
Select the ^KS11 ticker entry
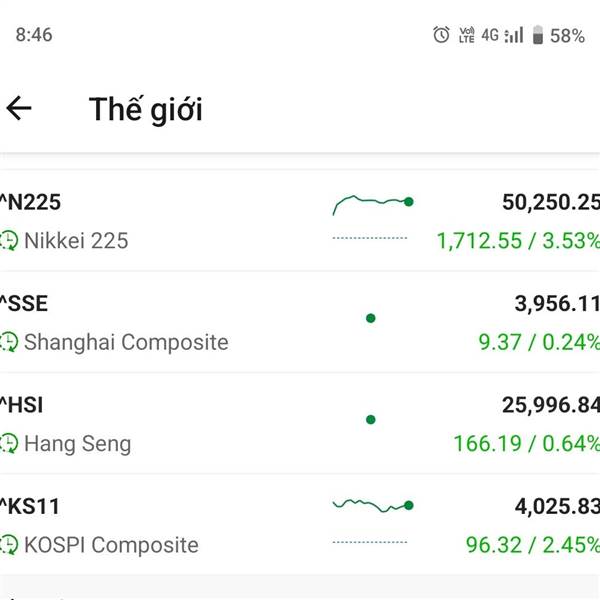click(31, 507)
